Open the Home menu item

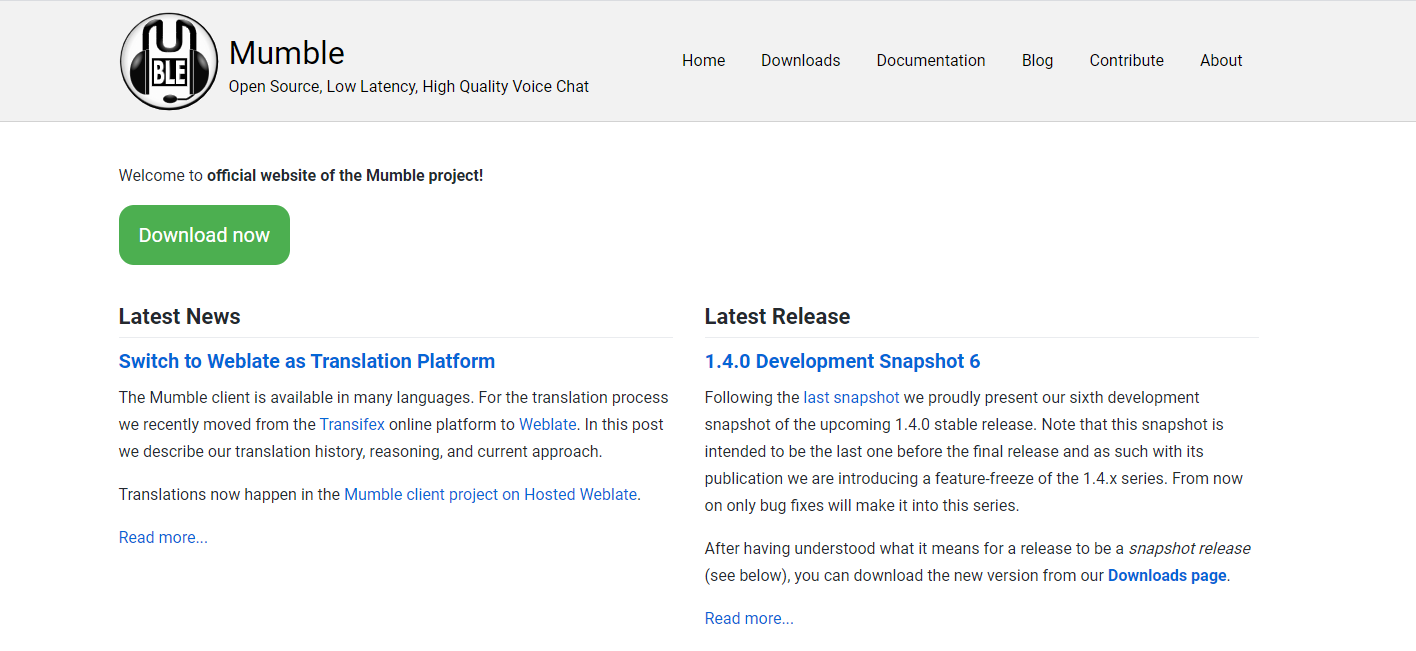point(703,60)
